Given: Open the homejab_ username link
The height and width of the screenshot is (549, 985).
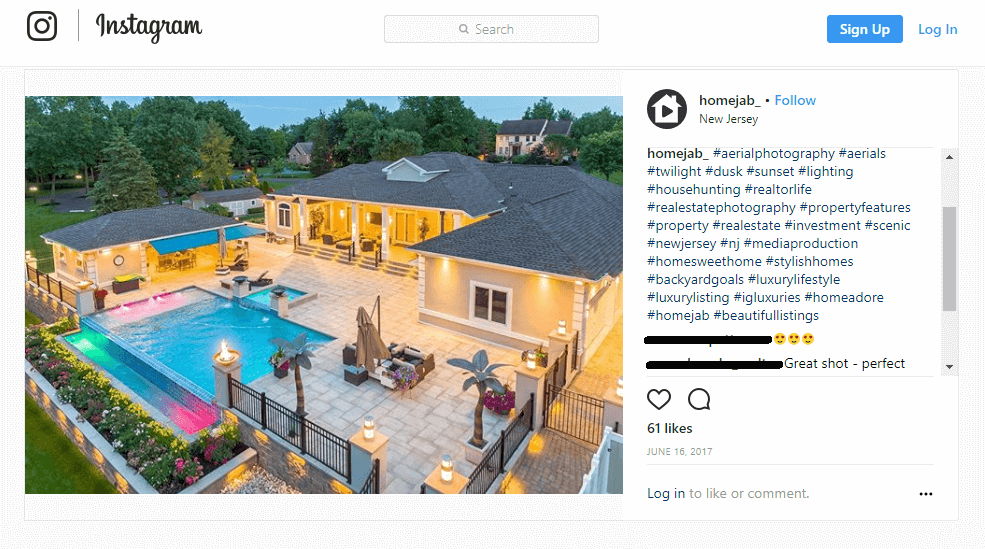Looking at the screenshot, I should click(x=729, y=101).
